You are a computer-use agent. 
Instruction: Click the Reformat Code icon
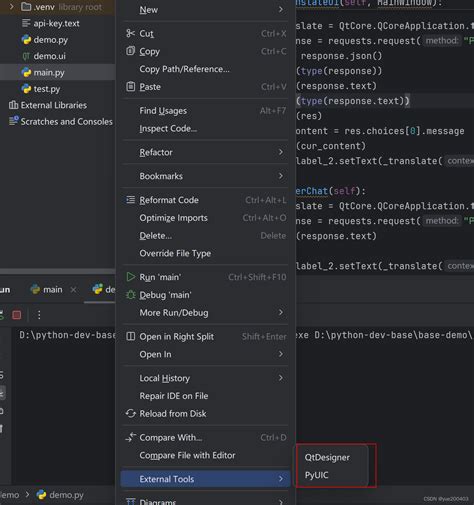coord(130,200)
